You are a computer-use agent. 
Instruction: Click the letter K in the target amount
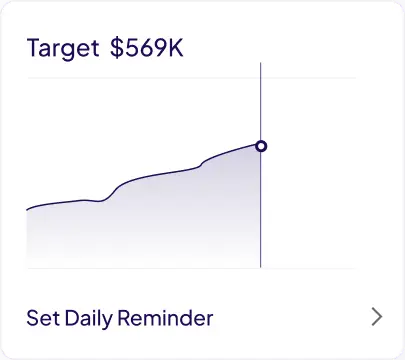tap(175, 48)
